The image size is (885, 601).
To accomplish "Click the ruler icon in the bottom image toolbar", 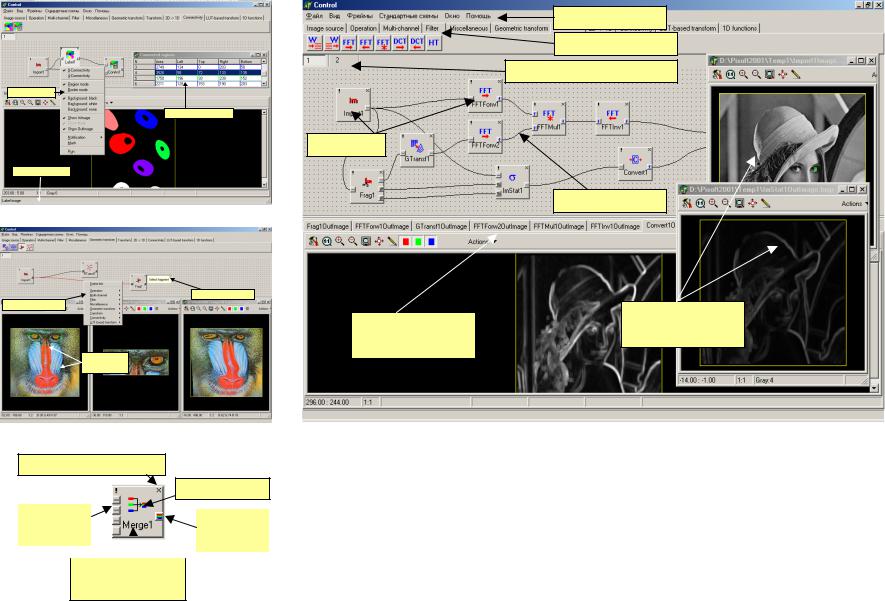I will click(x=392, y=242).
